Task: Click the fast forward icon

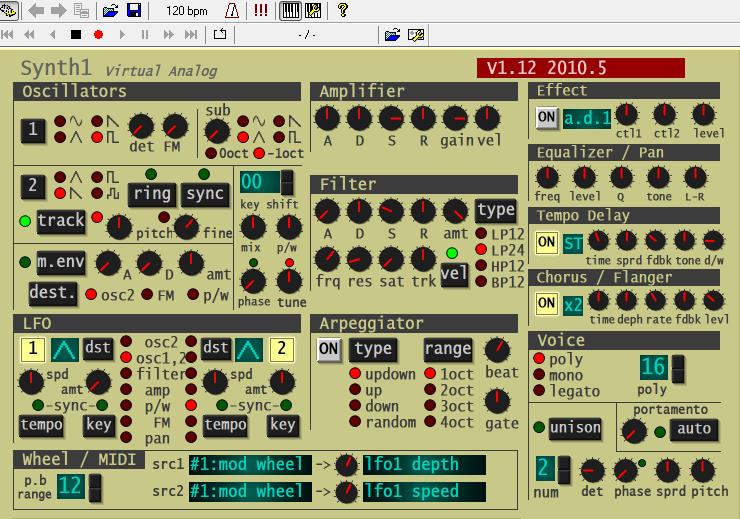Action: [x=168, y=34]
